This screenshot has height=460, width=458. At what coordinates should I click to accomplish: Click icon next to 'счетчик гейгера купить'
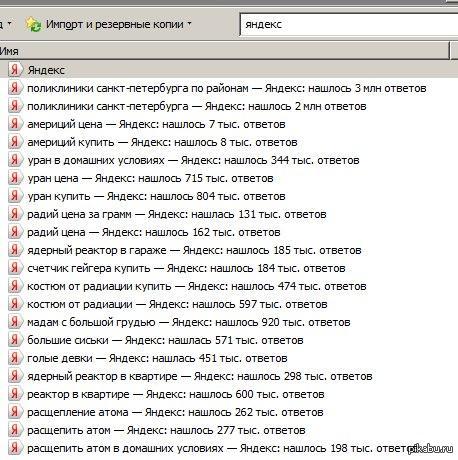pyautogui.click(x=15, y=268)
